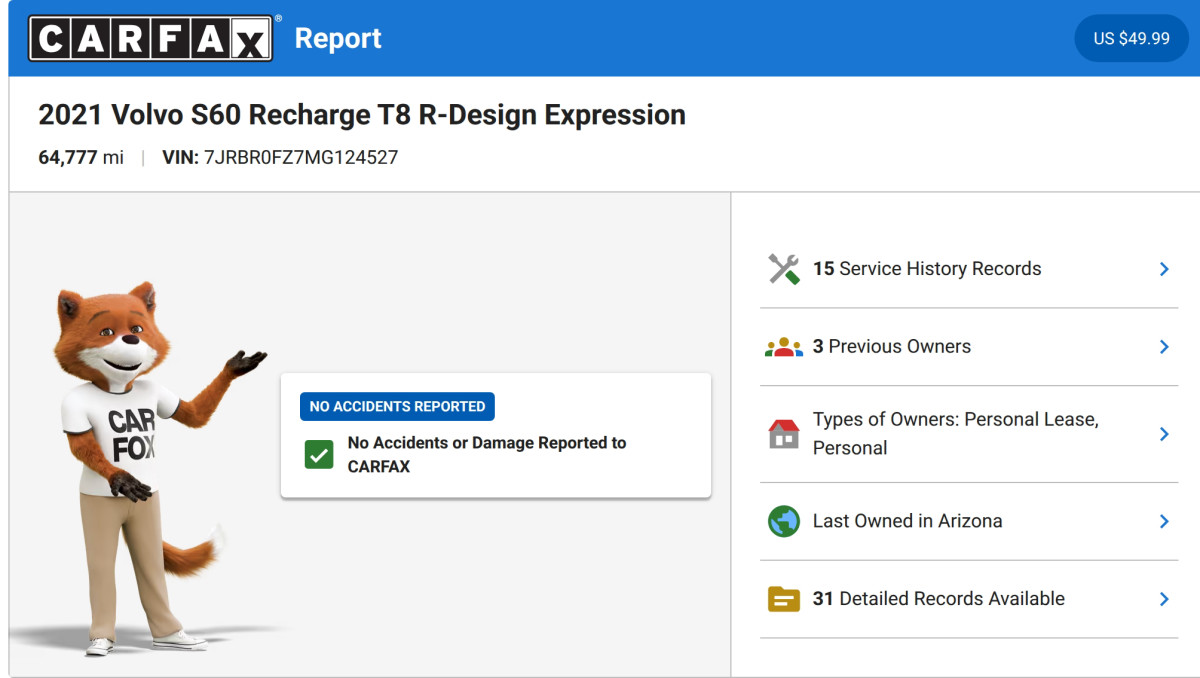Viewport: 1200px width, 678px height.
Task: Open Last Owned in Arizona
Action: click(x=969, y=521)
